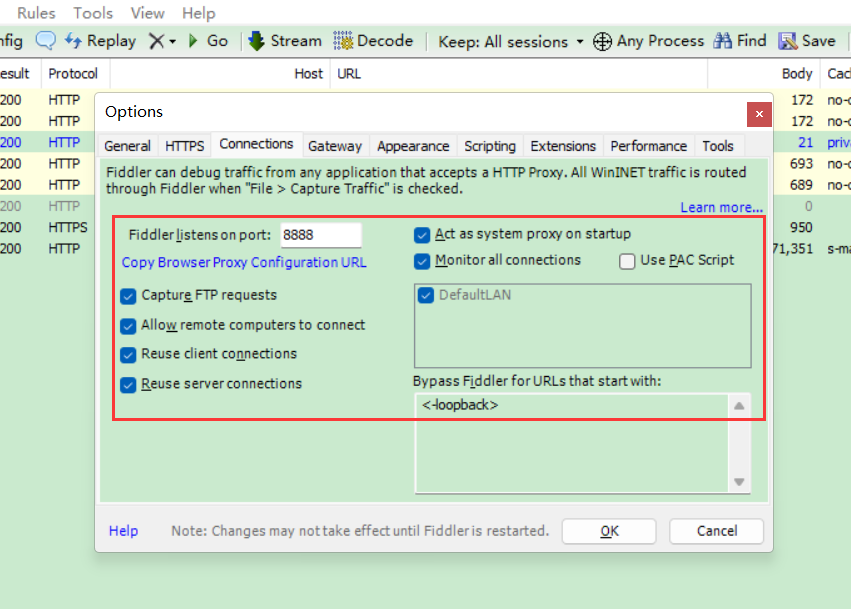Click the Save toolbar button
The image size is (851, 609).
pyautogui.click(x=807, y=41)
